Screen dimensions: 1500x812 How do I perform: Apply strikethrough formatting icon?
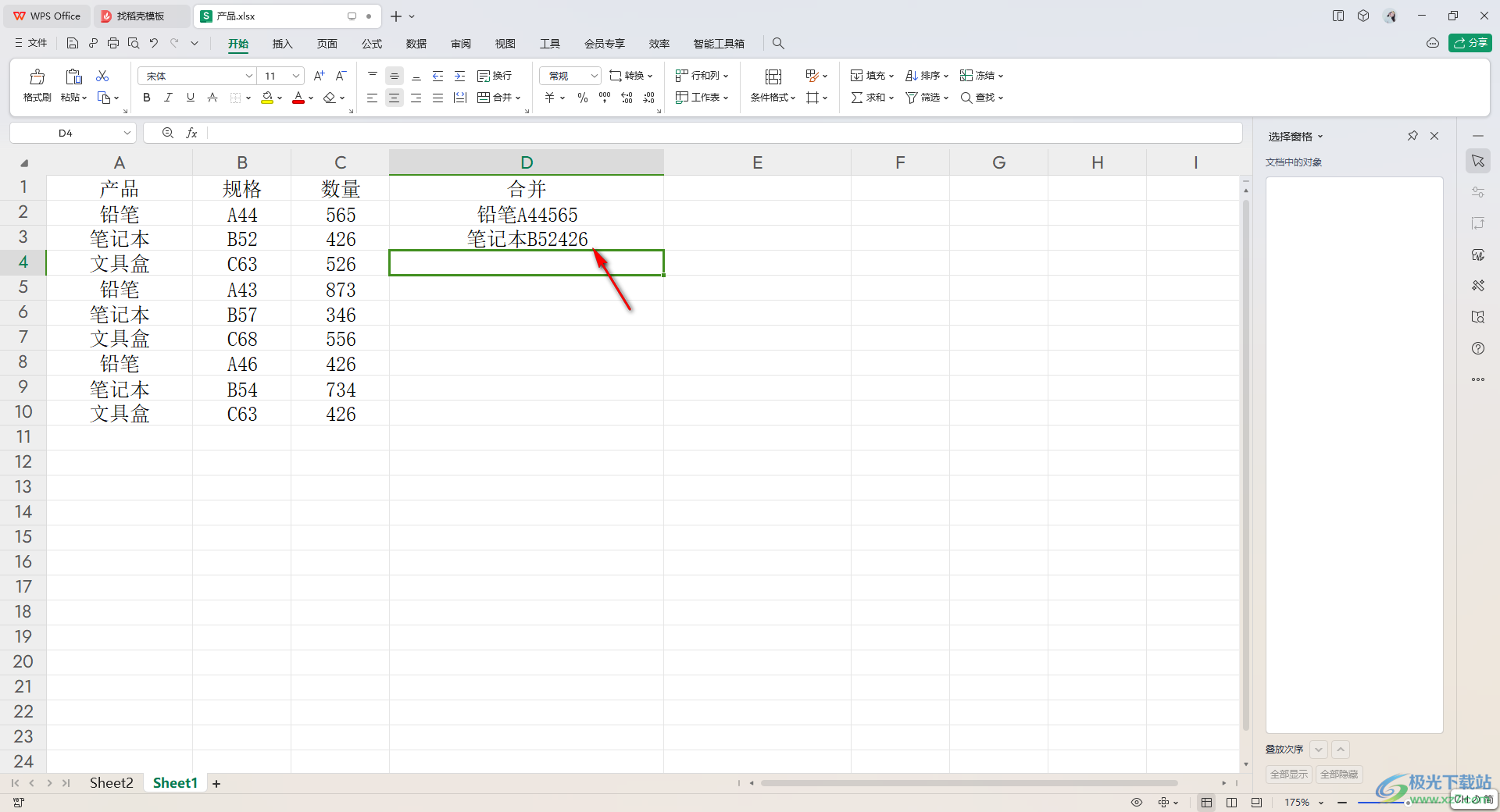(x=212, y=98)
